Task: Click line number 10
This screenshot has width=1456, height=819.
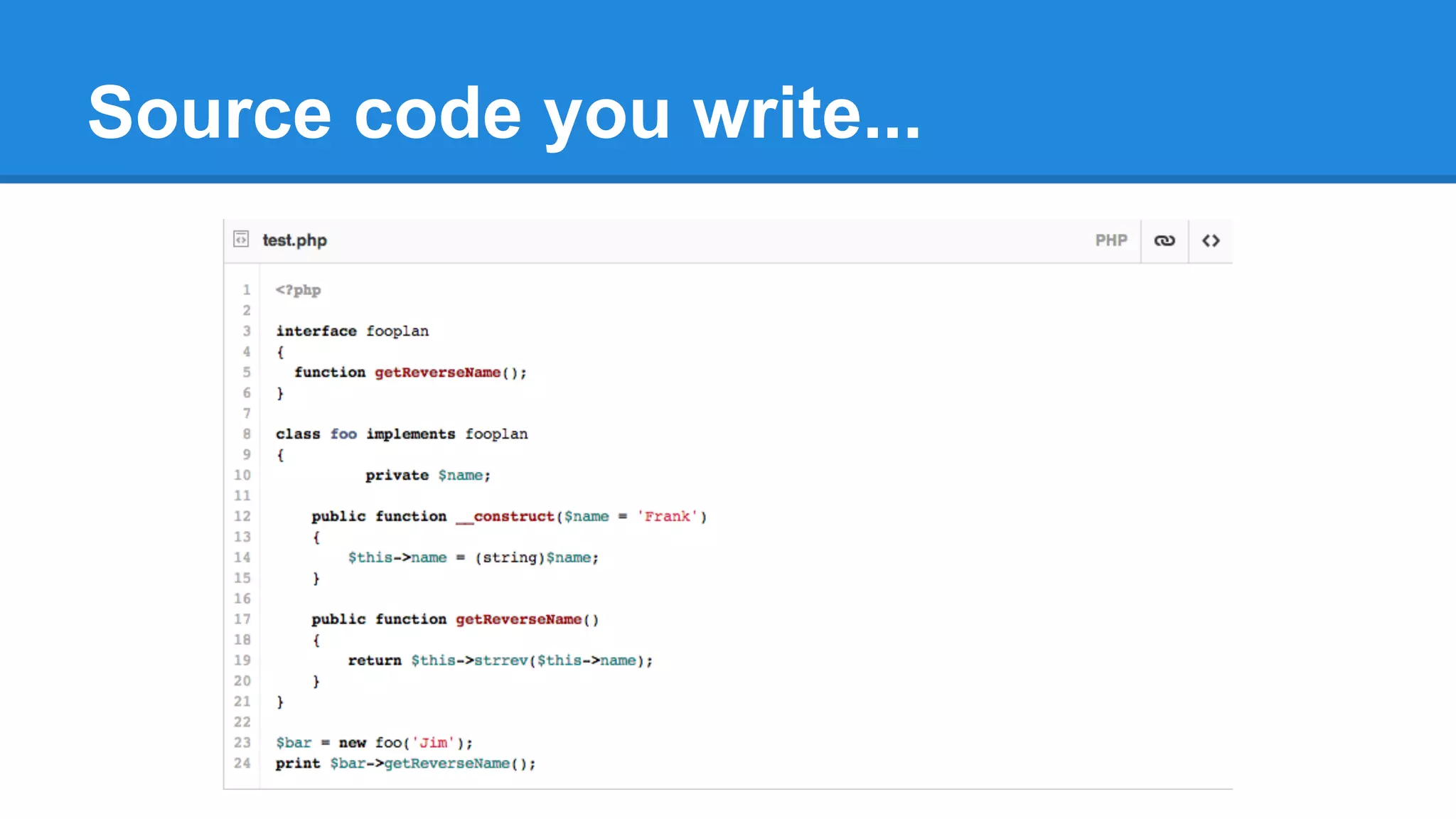Action: click(242, 475)
